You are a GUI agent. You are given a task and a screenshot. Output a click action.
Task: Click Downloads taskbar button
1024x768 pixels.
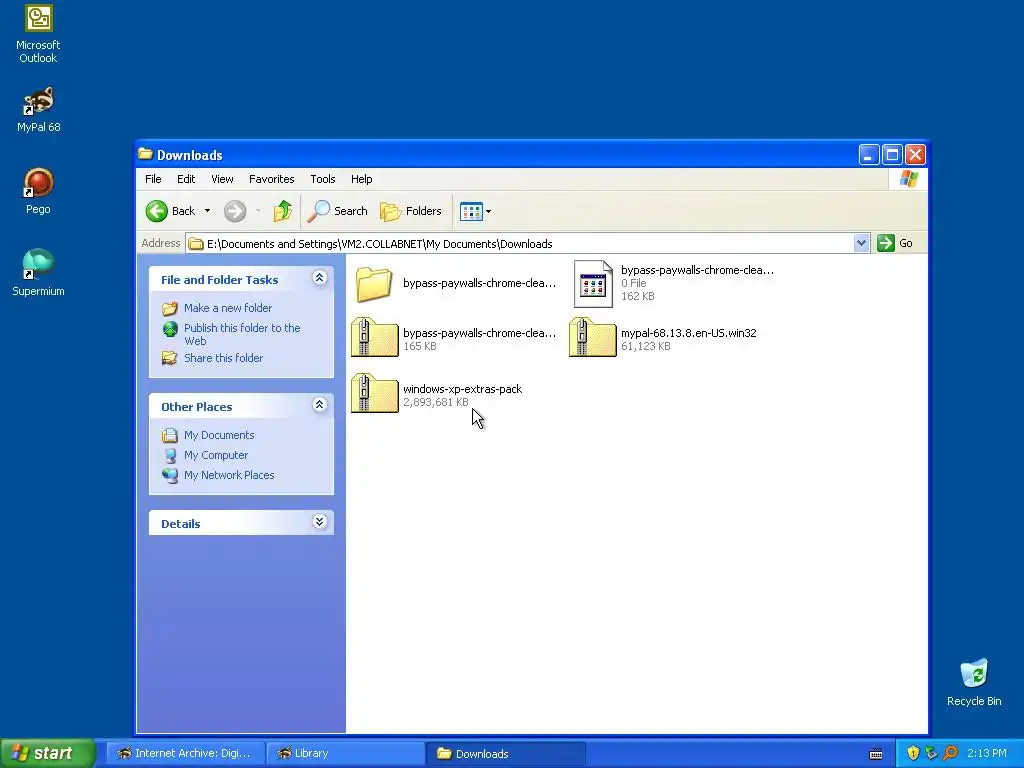(x=505, y=753)
